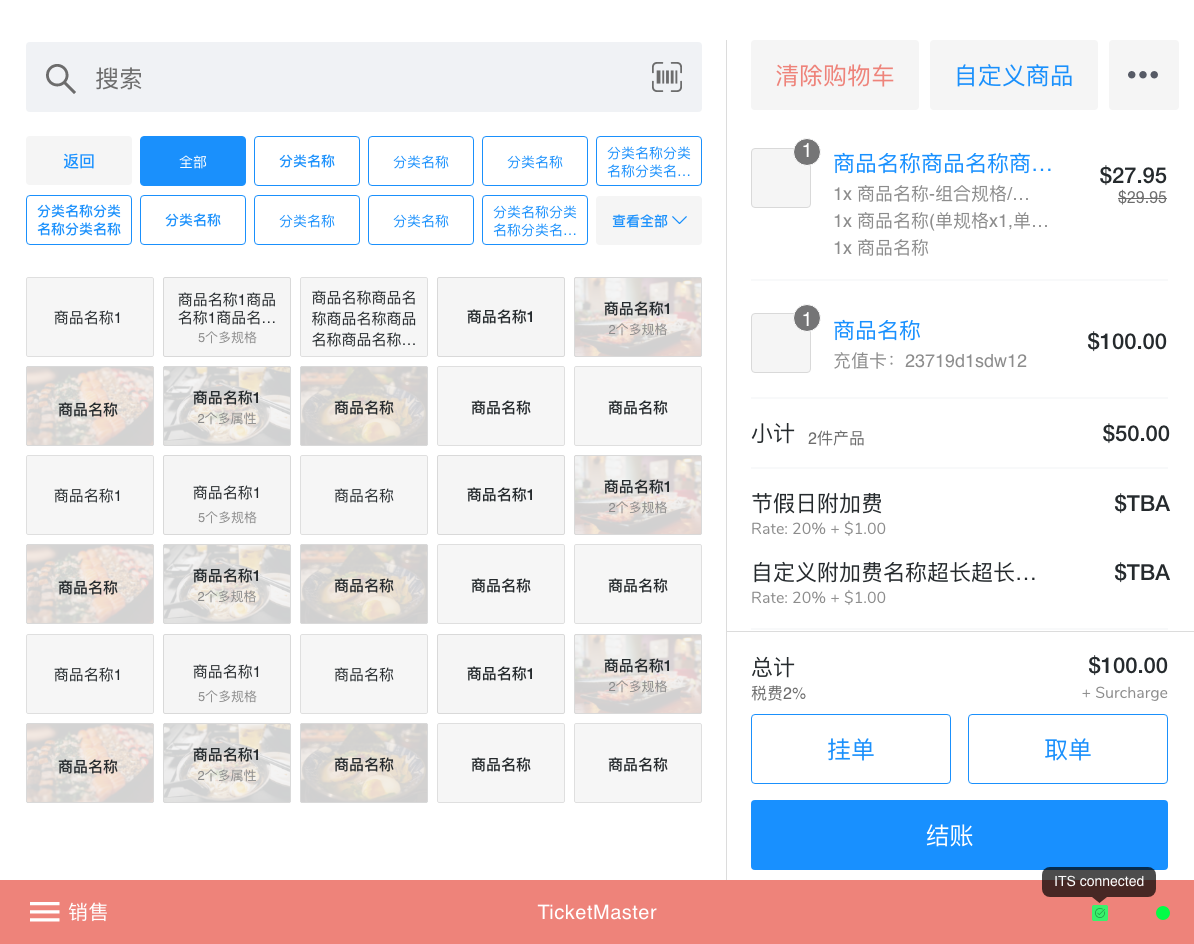Click 1x 商品名称-组合规格/… cart detail line
The width and height of the screenshot is (1194, 944).
pyautogui.click(x=931, y=193)
